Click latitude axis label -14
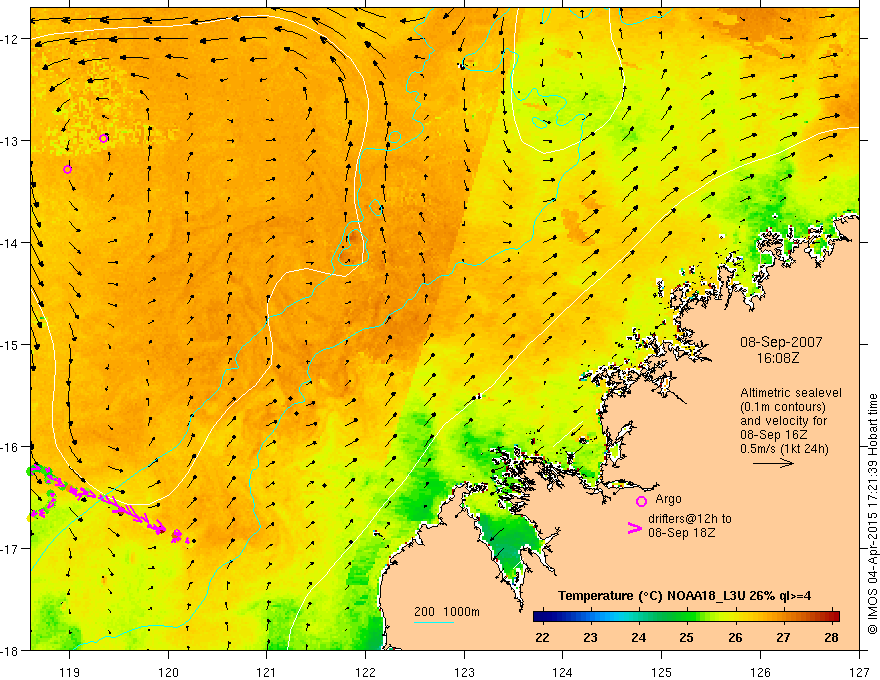Image resolution: width=880 pixels, height=680 pixels. pyautogui.click(x=10, y=242)
